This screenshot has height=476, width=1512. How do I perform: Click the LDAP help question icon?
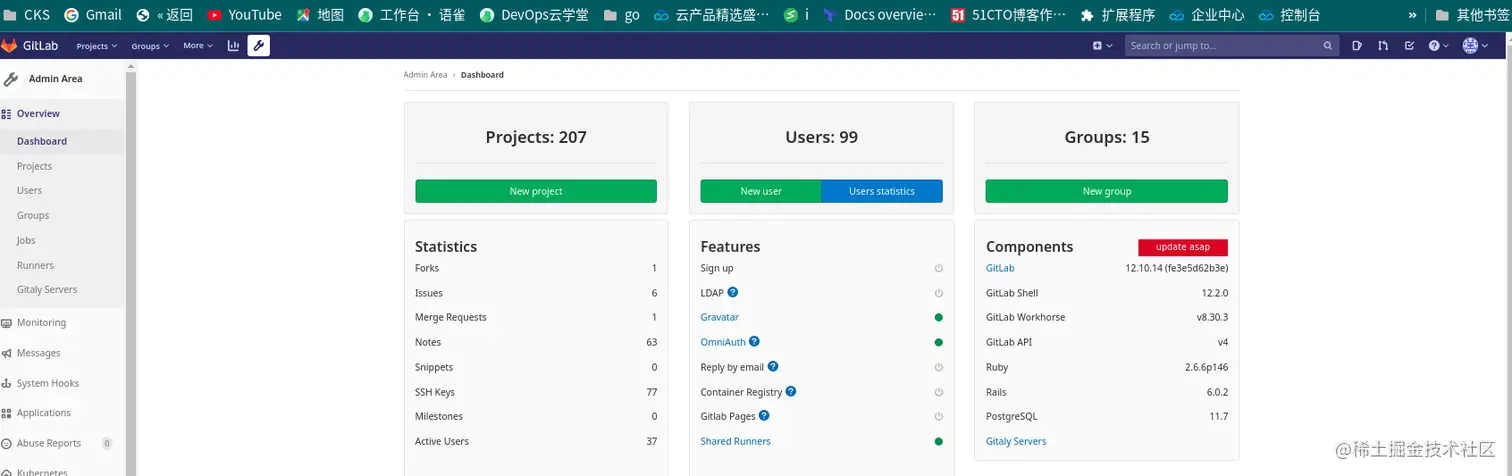(x=733, y=292)
